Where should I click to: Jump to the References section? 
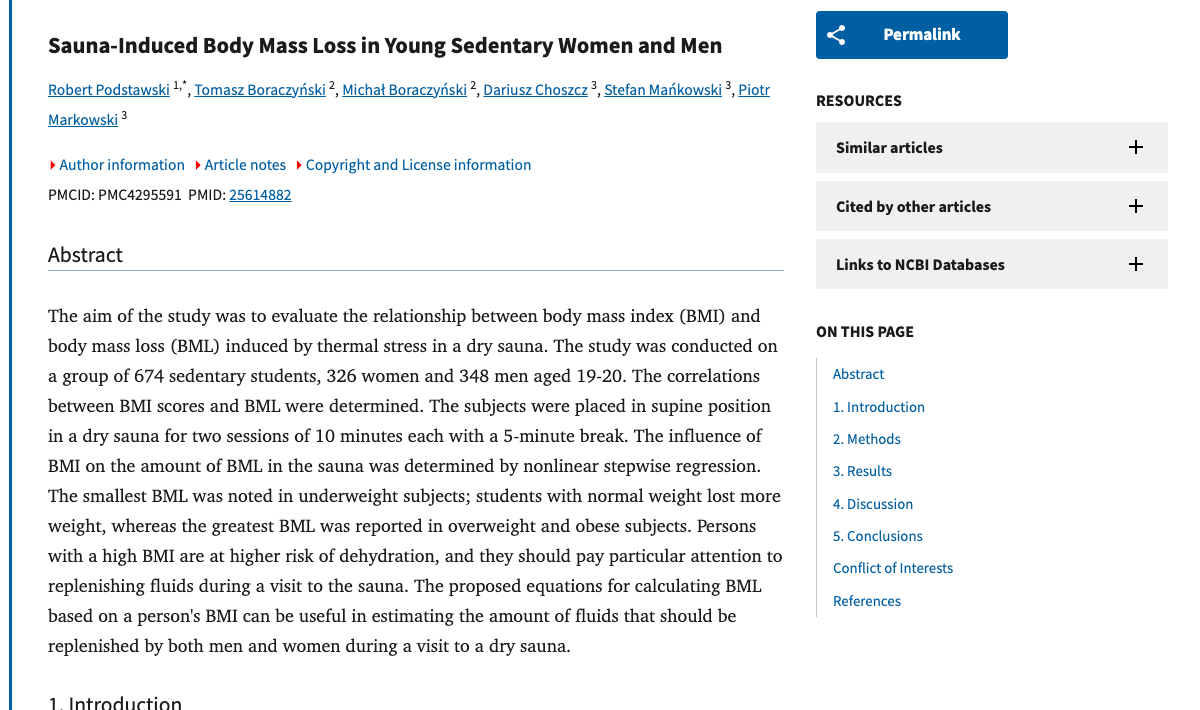pos(866,600)
